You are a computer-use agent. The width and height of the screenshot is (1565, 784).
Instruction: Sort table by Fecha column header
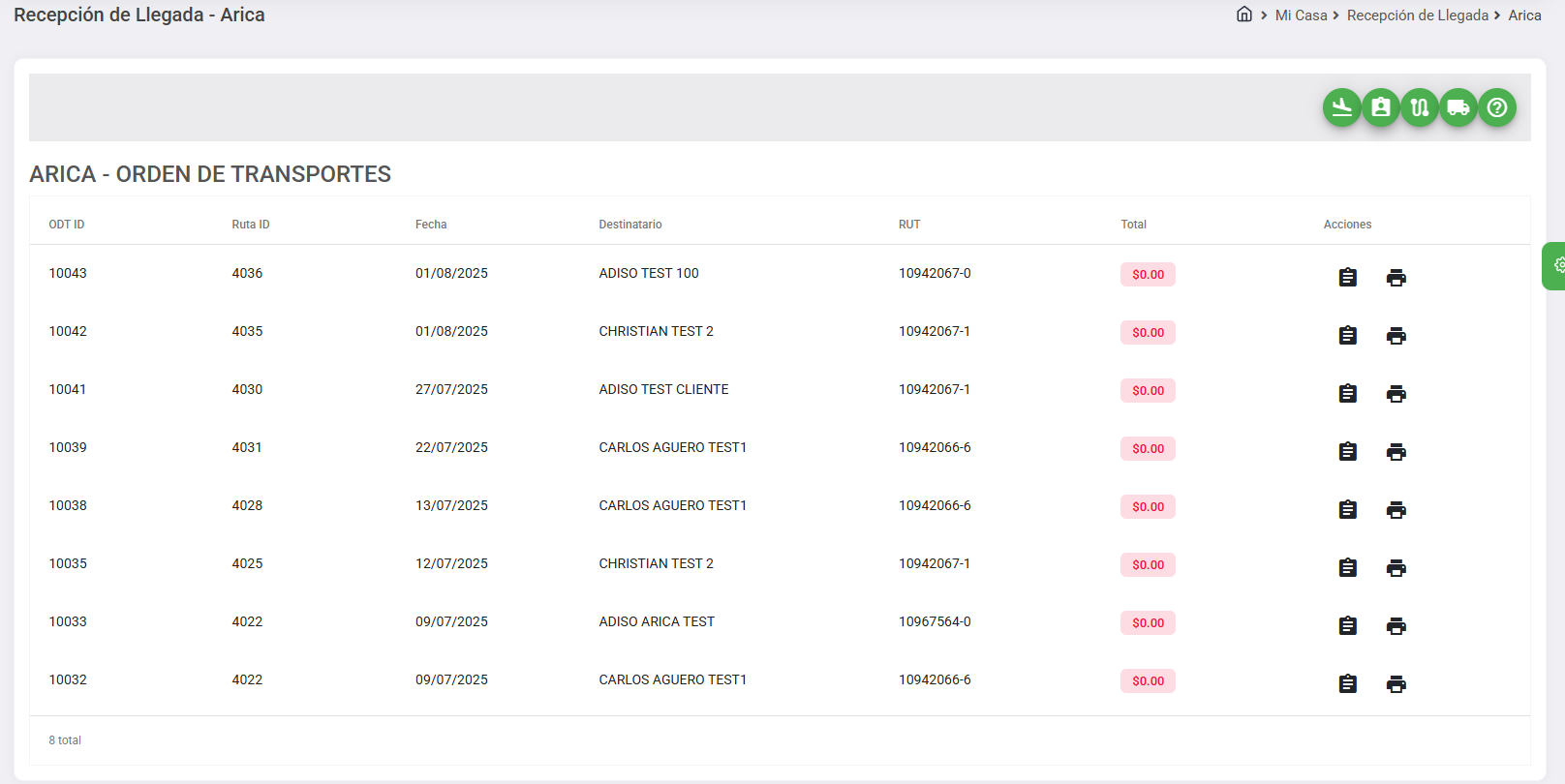point(431,225)
